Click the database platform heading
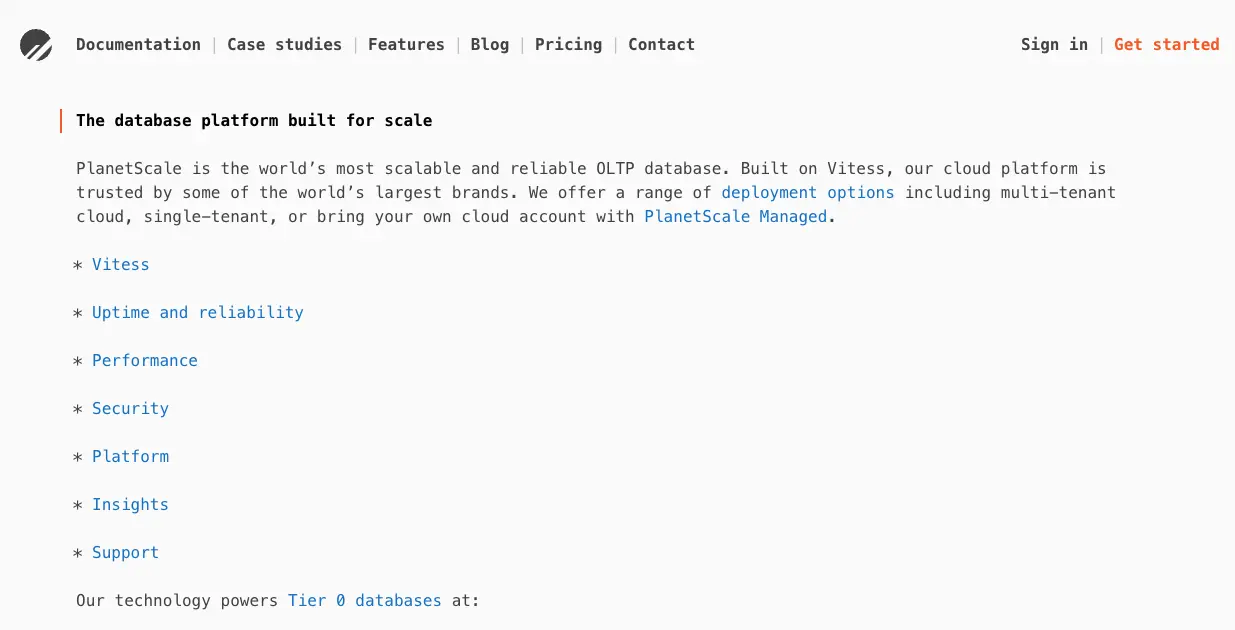The width and height of the screenshot is (1235, 630). pos(253,120)
